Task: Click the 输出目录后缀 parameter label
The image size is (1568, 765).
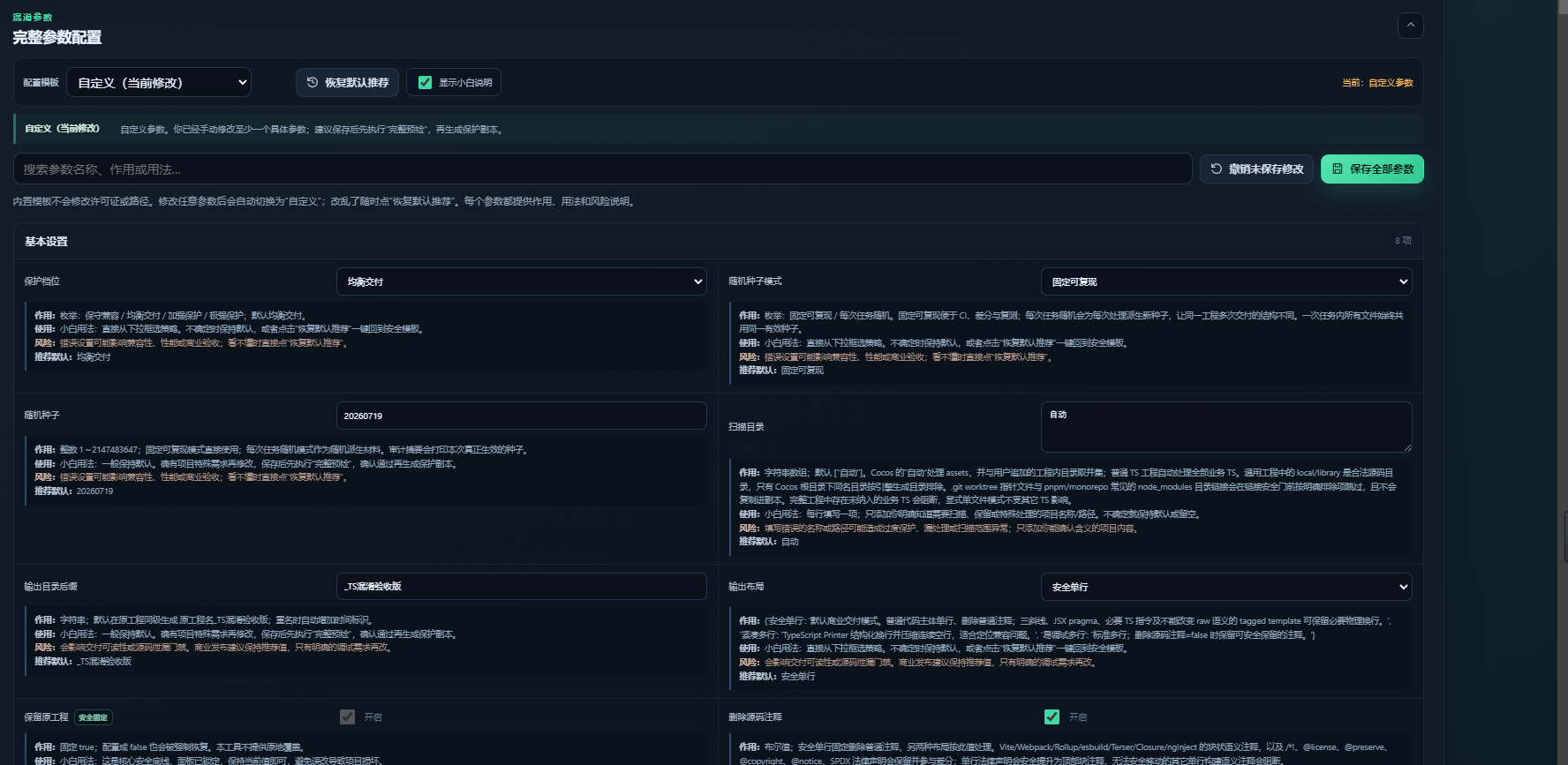Action: pyautogui.click(x=50, y=586)
